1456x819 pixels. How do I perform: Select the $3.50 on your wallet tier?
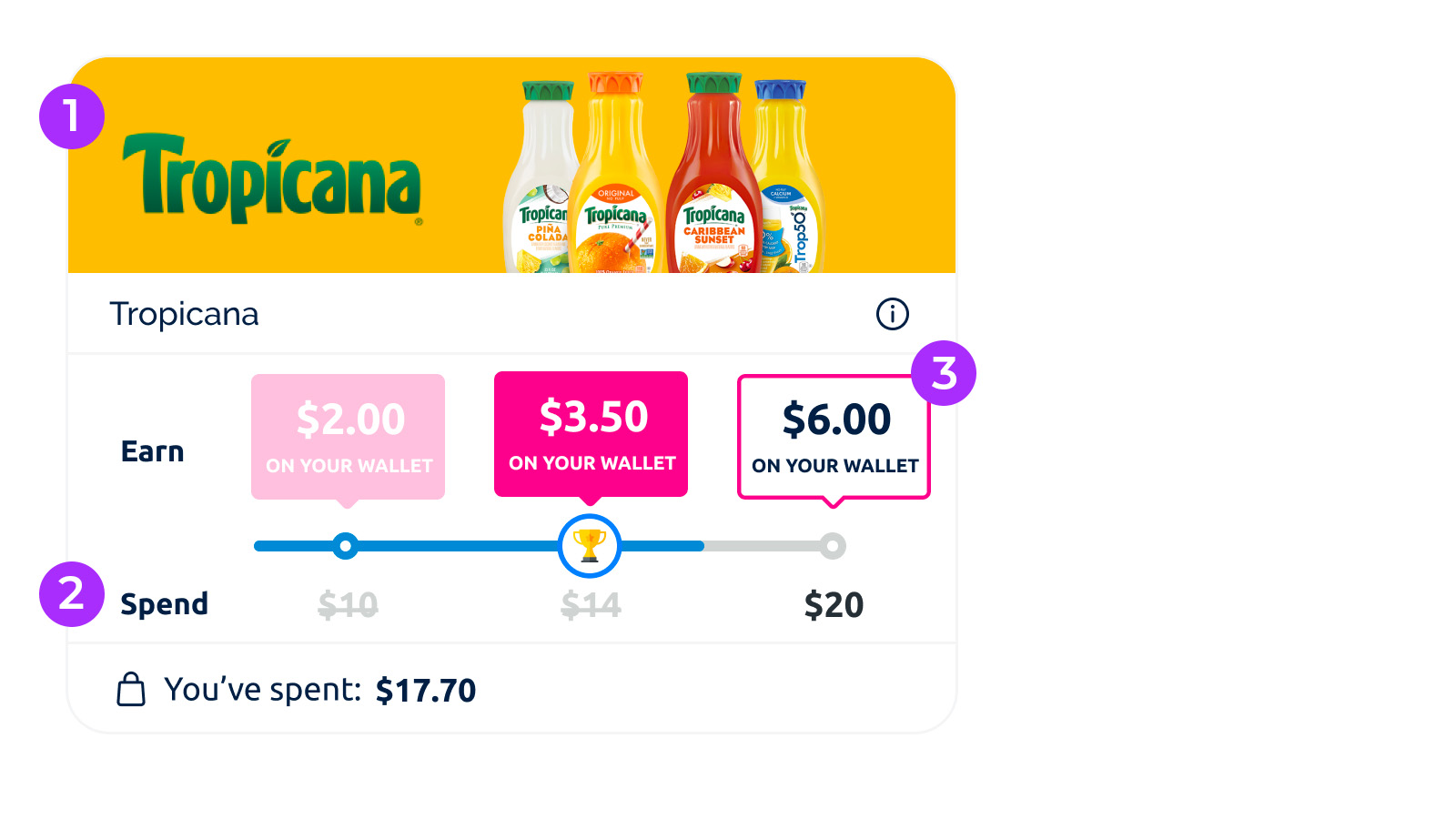(591, 434)
